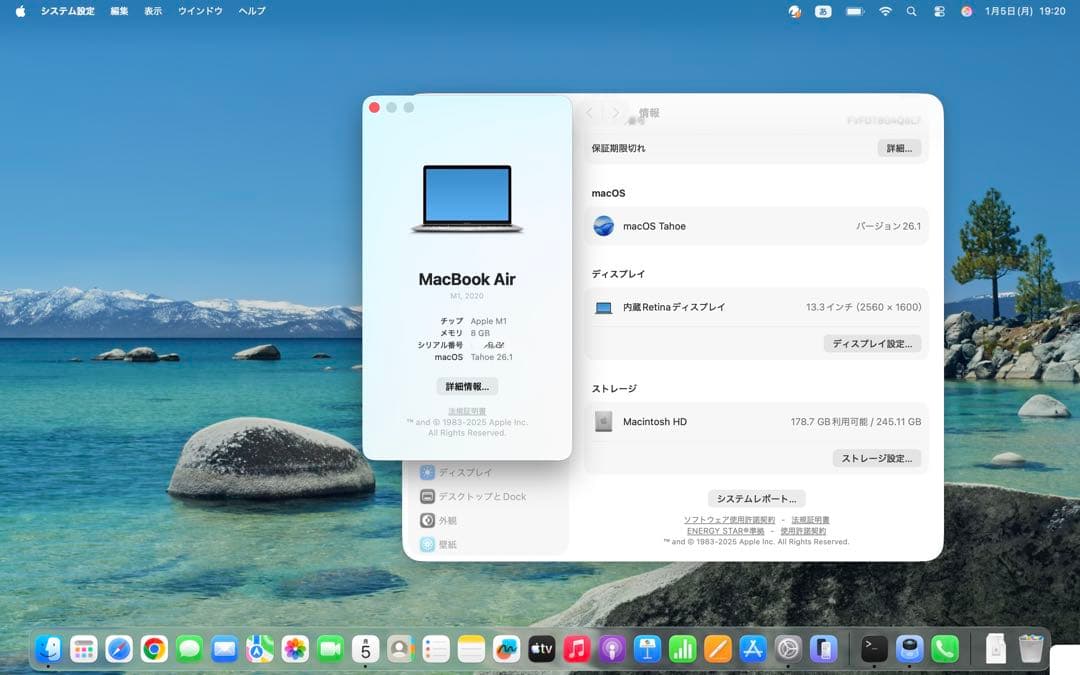Screen dimensions: 1080x675
Task: Open Finder from the Dock
Action: (49, 649)
